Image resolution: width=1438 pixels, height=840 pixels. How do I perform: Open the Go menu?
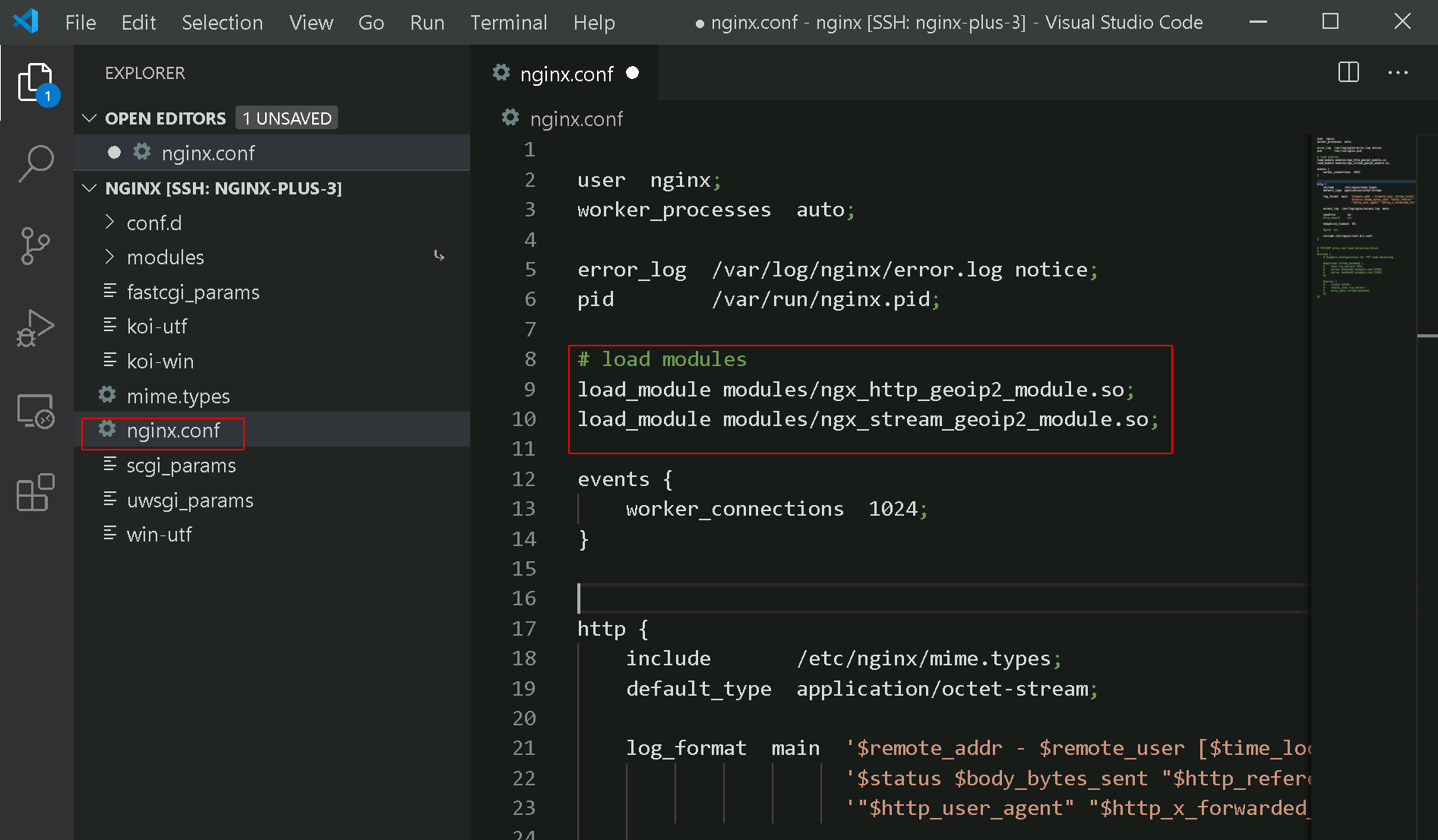[371, 23]
